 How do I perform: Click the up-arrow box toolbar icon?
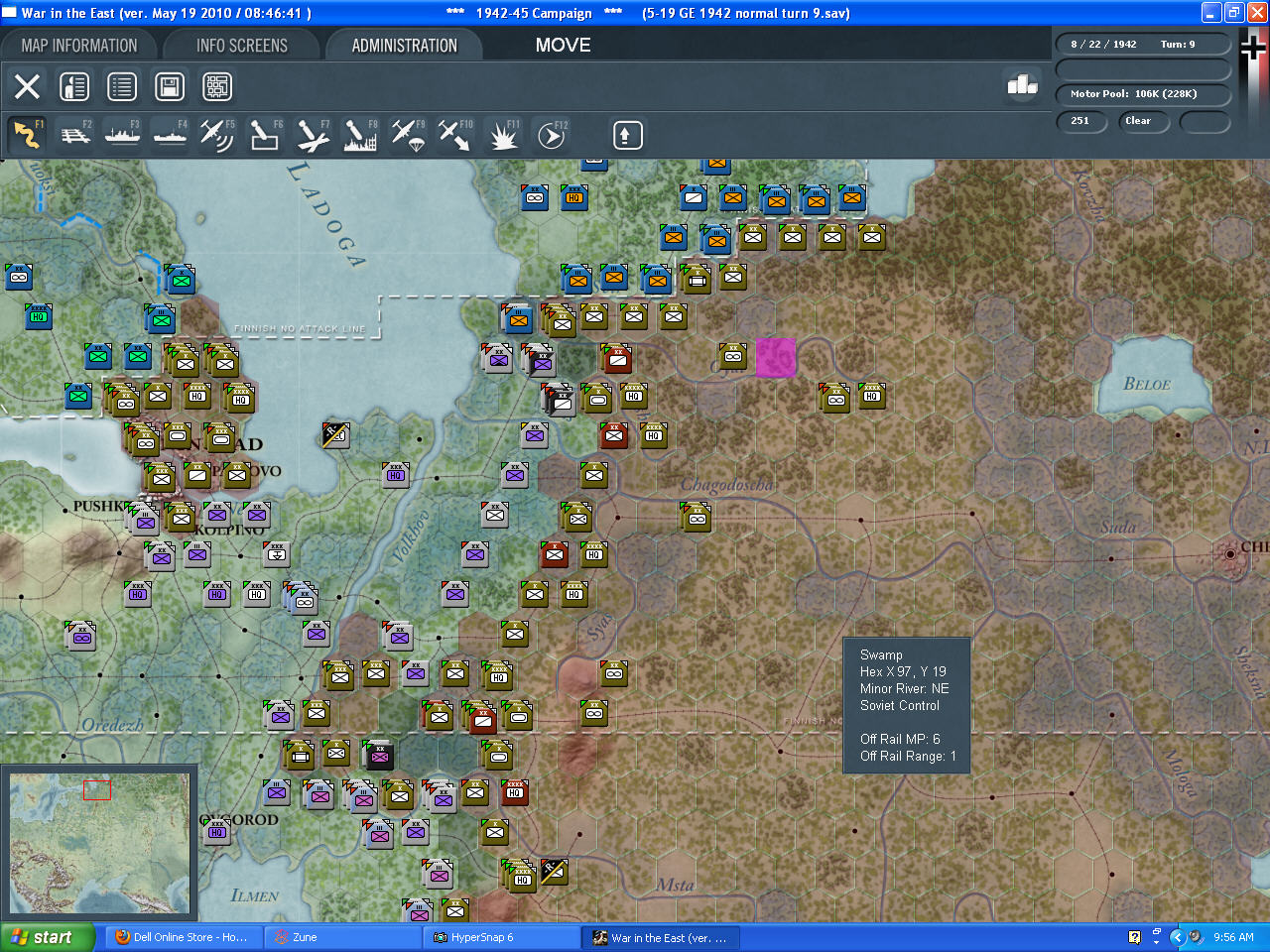627,135
